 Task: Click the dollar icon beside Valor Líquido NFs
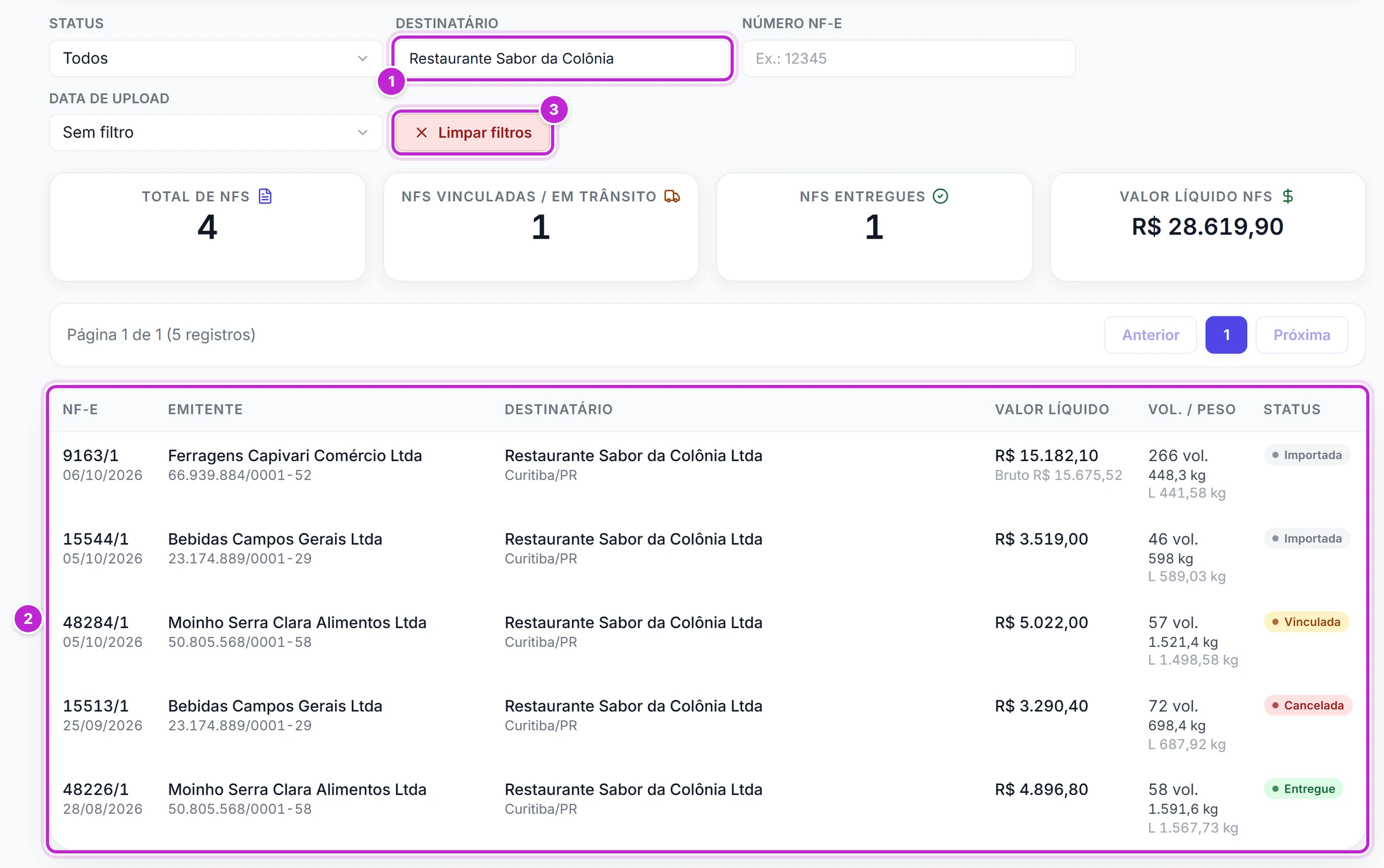coord(1288,197)
